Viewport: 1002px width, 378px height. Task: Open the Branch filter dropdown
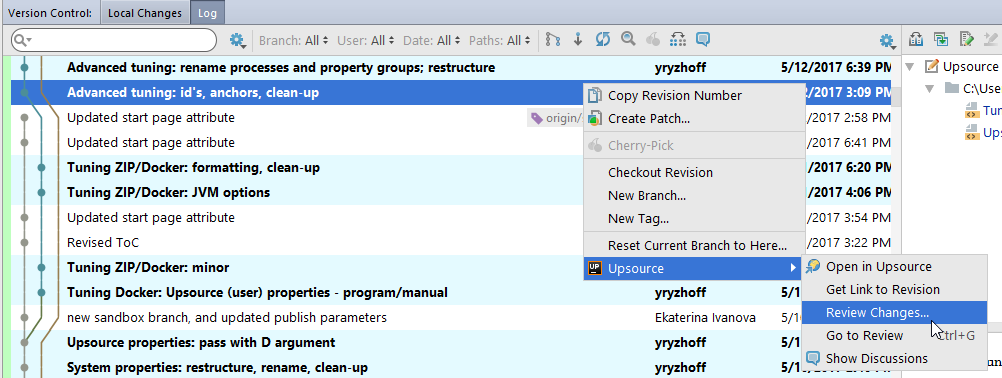point(294,41)
